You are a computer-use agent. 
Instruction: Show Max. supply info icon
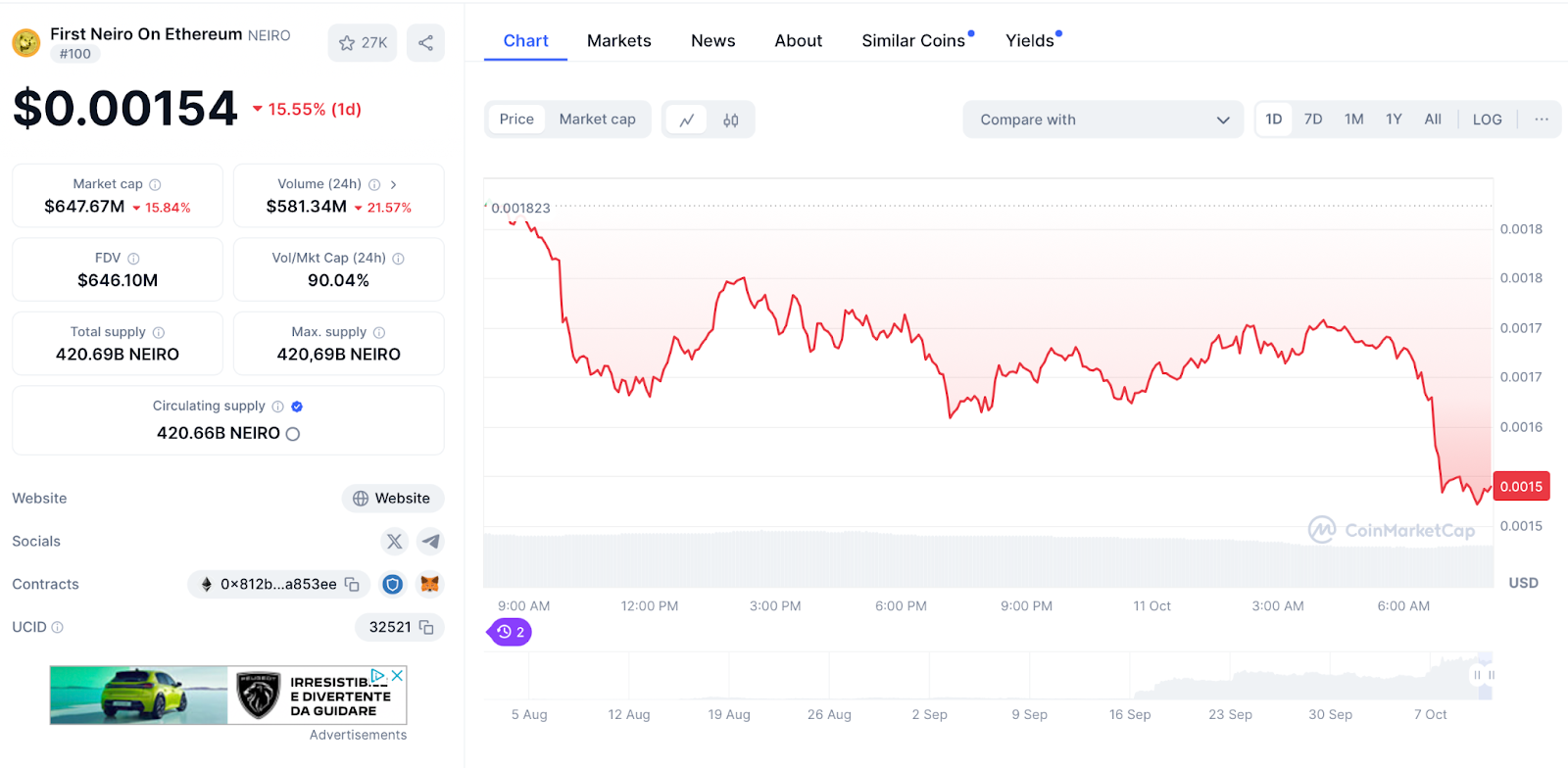379,332
